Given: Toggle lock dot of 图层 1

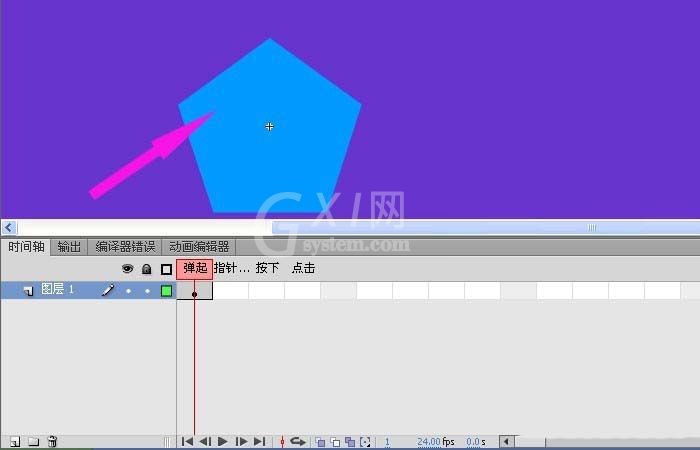Looking at the screenshot, I should 147,291.
